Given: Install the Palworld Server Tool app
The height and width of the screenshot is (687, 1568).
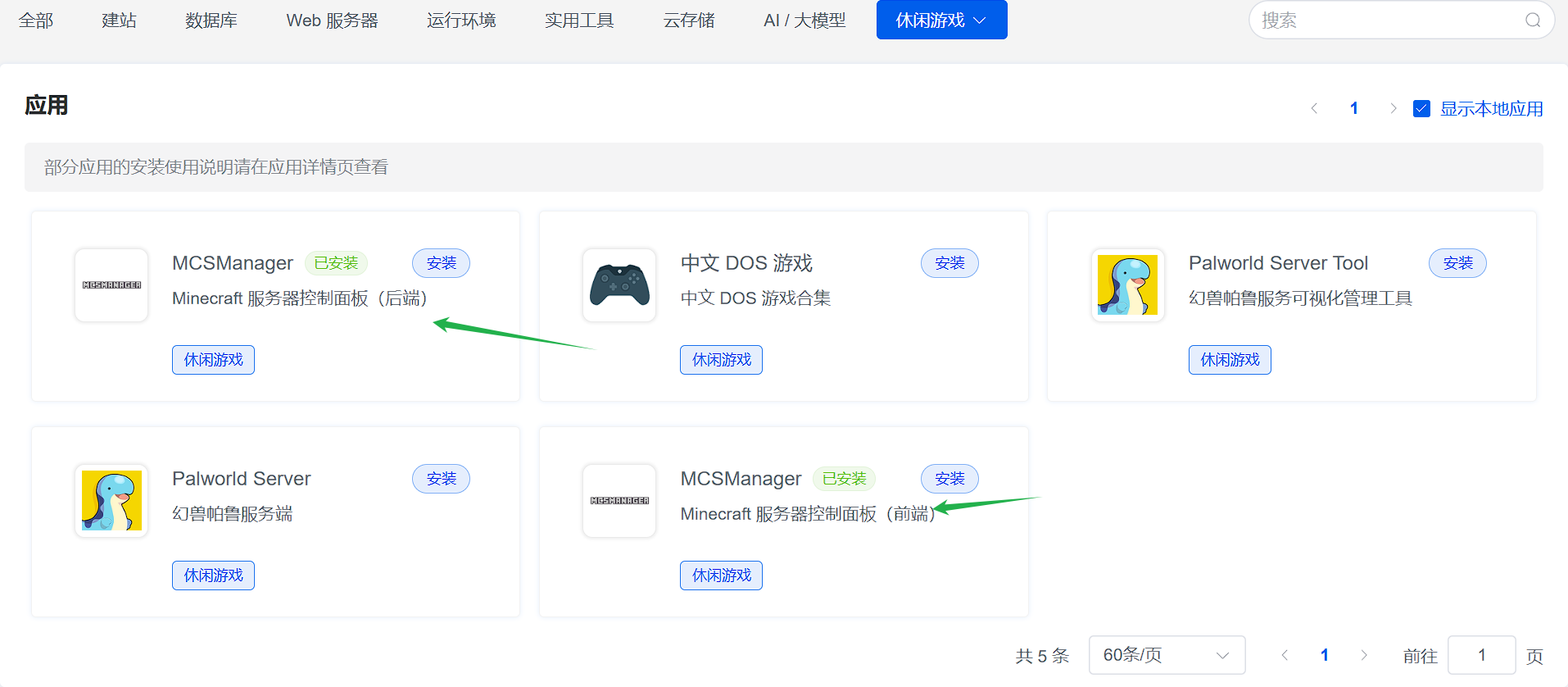Looking at the screenshot, I should [1457, 263].
